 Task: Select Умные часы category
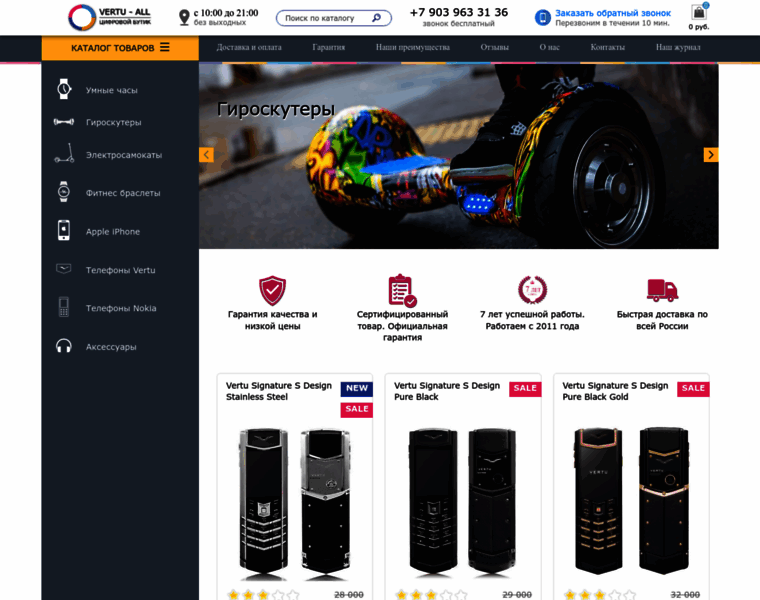[112, 90]
